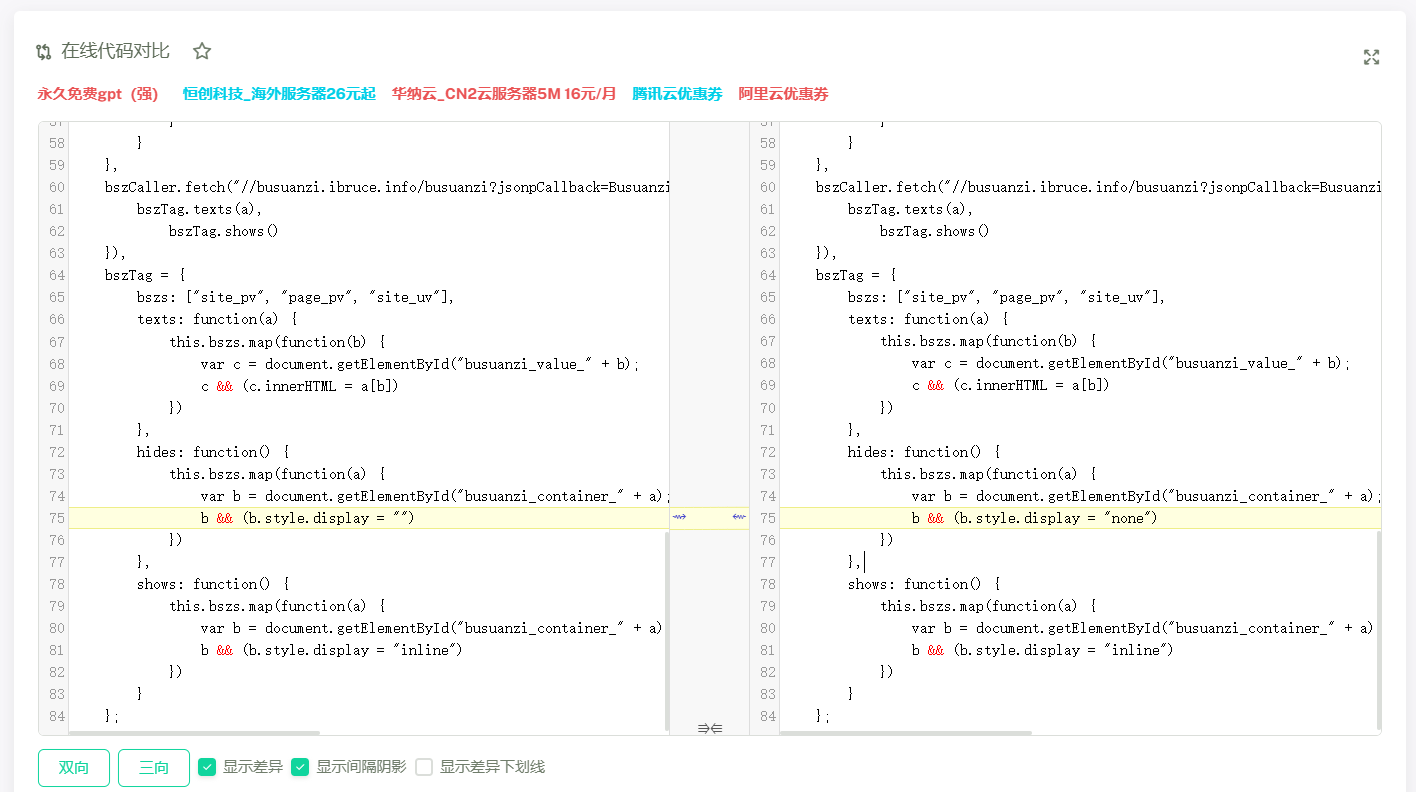Image resolution: width=1416 pixels, height=792 pixels.
Task: Click "bszTag = {" in the left pane
Action: pyautogui.click(x=145, y=275)
